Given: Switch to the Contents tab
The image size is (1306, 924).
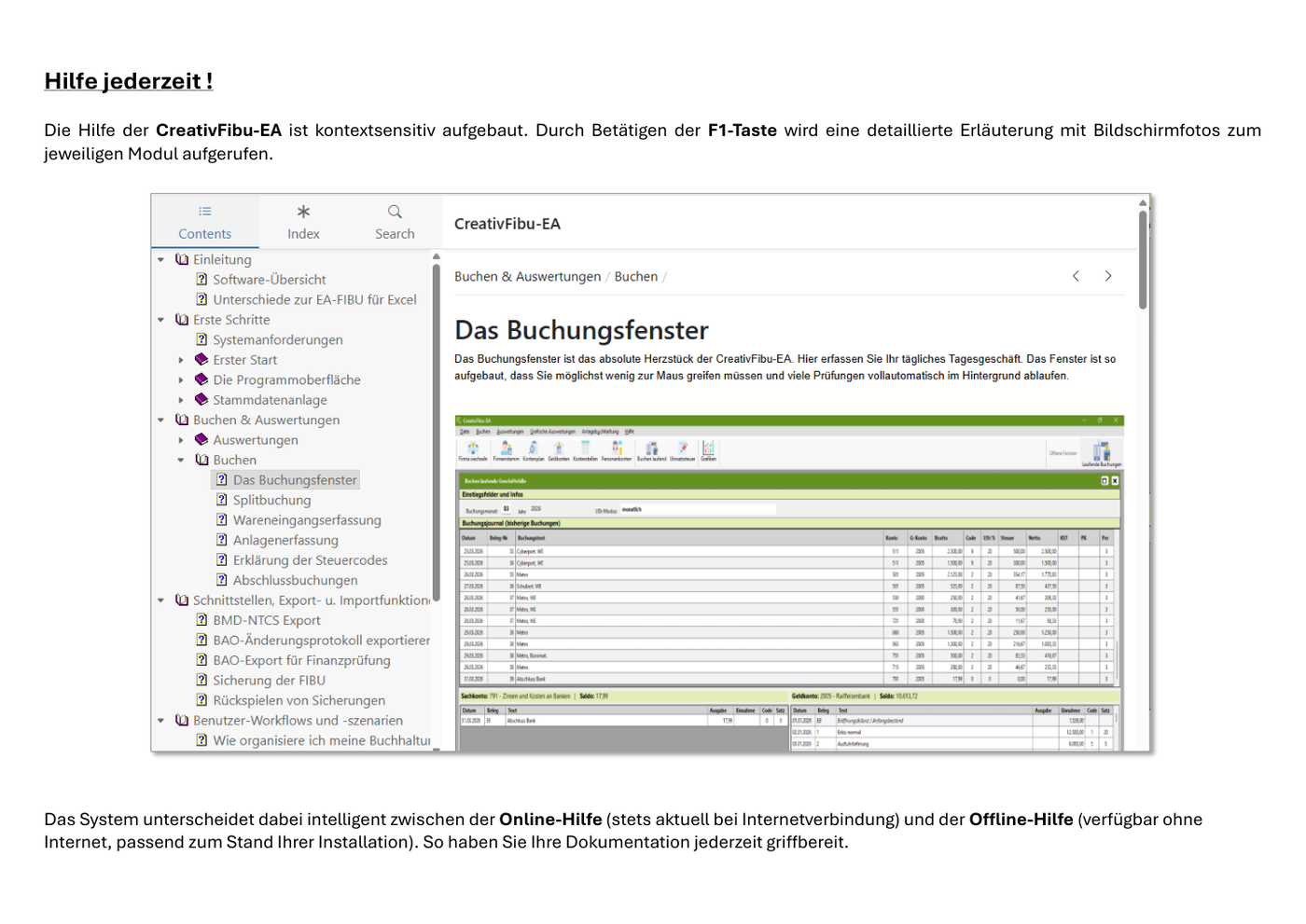Looking at the screenshot, I should click(205, 222).
